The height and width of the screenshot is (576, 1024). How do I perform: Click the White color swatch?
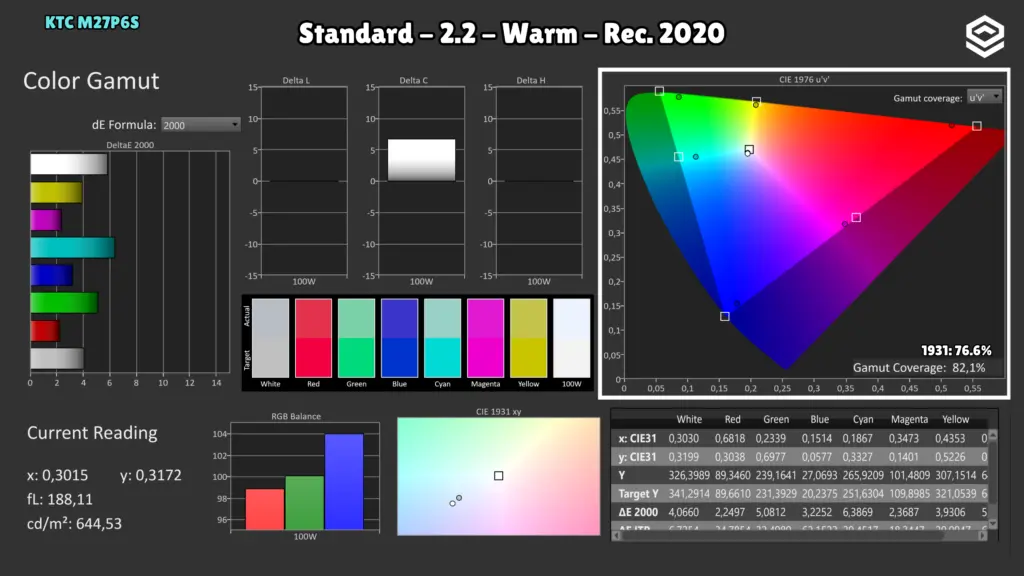(x=270, y=338)
